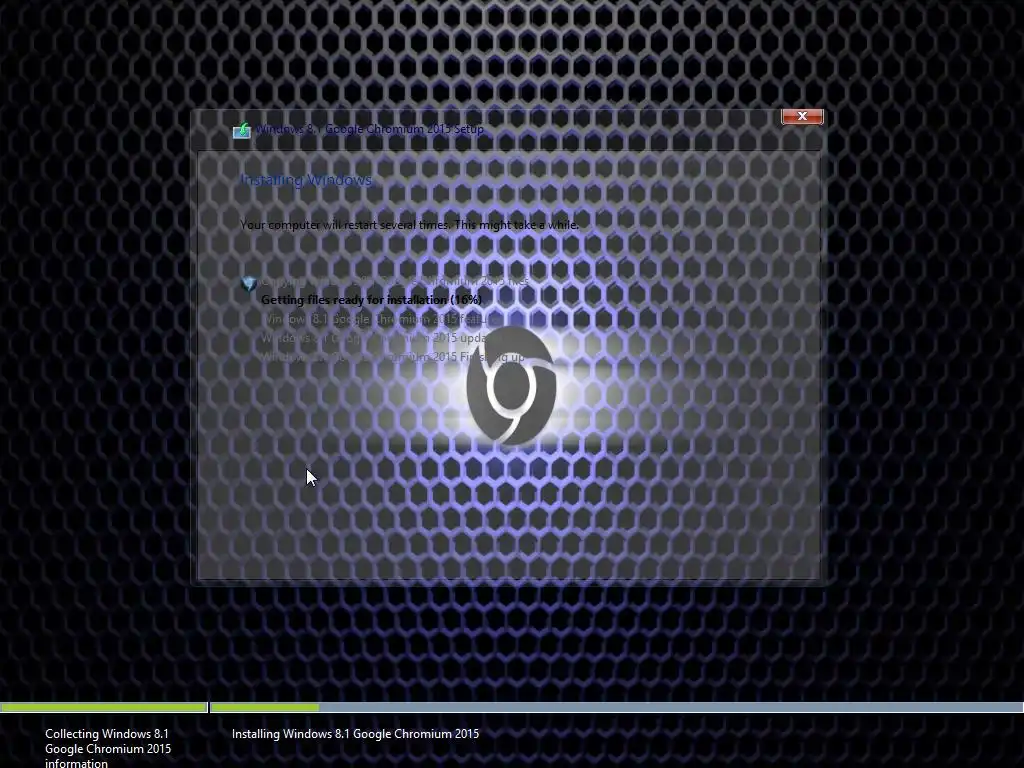Click the 'Chromium 2015 updates' step line
1024x768 pixels.
pos(375,338)
